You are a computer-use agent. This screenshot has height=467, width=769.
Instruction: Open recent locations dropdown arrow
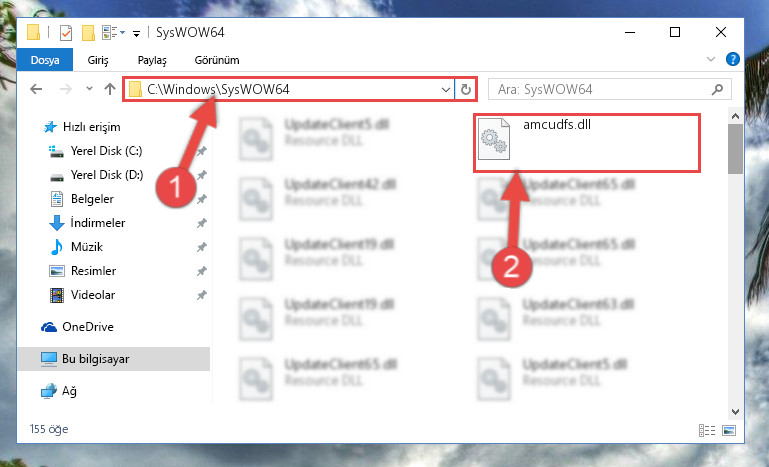[89, 89]
